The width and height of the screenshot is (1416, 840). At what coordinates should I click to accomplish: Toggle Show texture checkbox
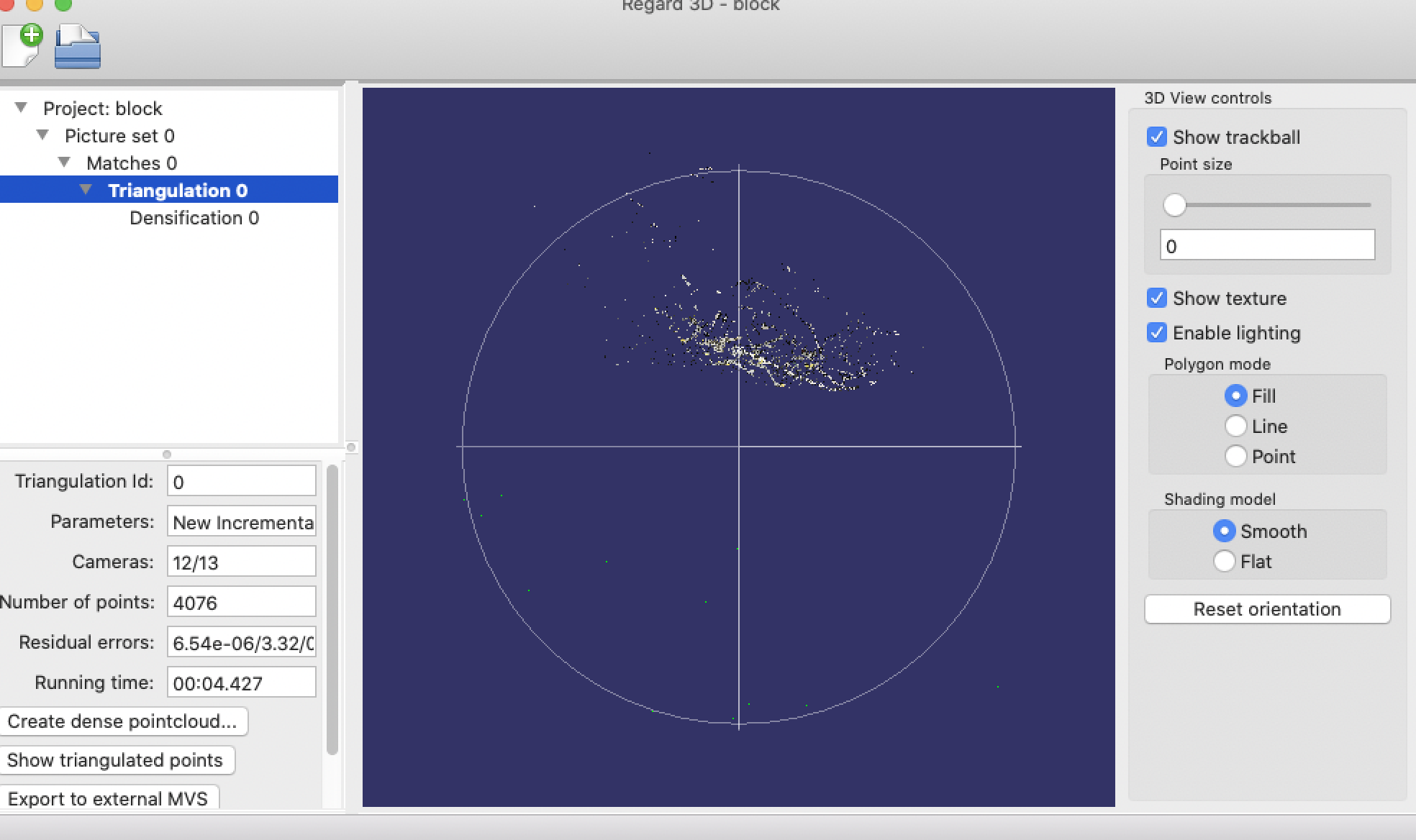pyautogui.click(x=1156, y=298)
